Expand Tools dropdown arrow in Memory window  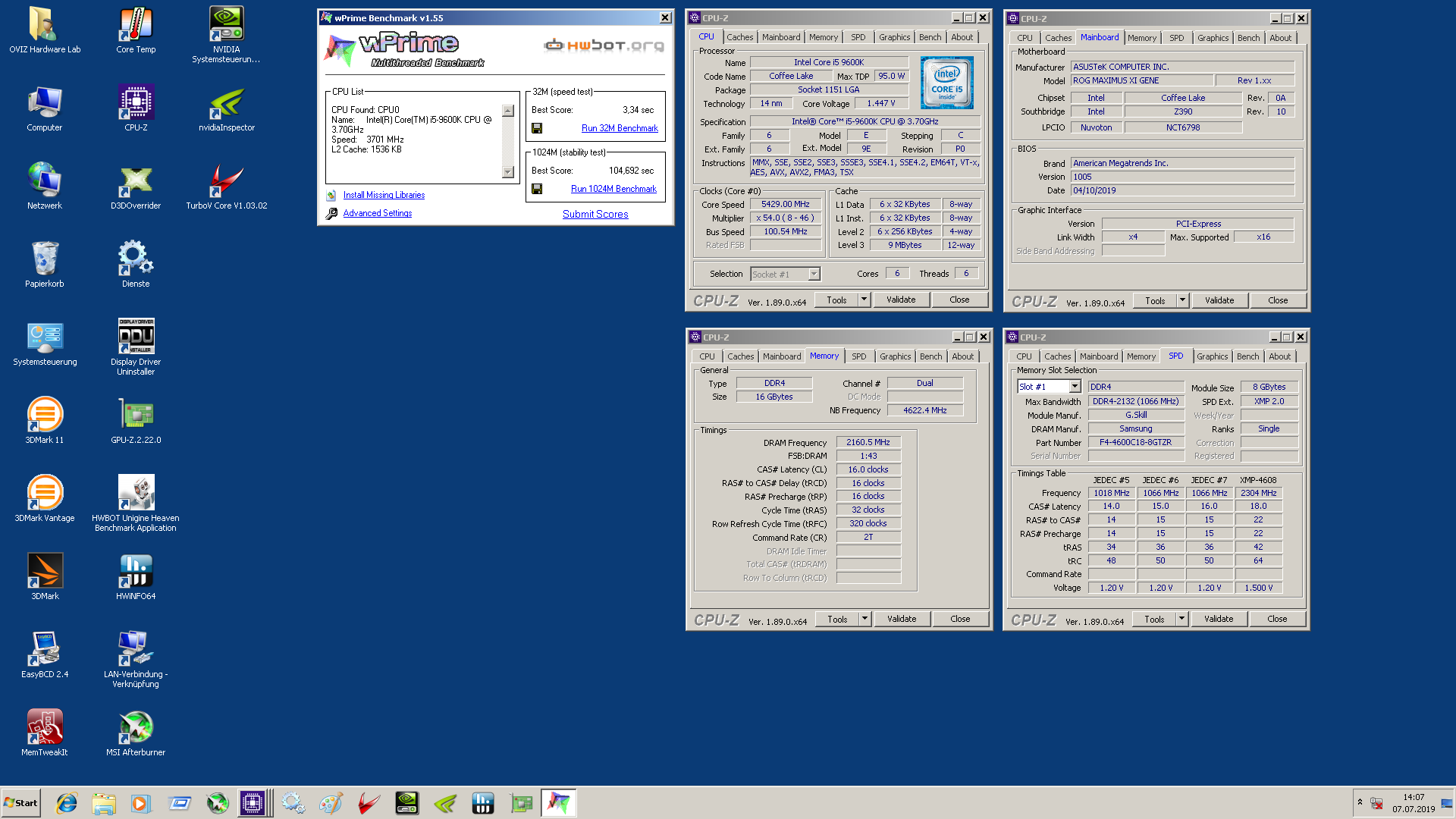[x=864, y=619]
